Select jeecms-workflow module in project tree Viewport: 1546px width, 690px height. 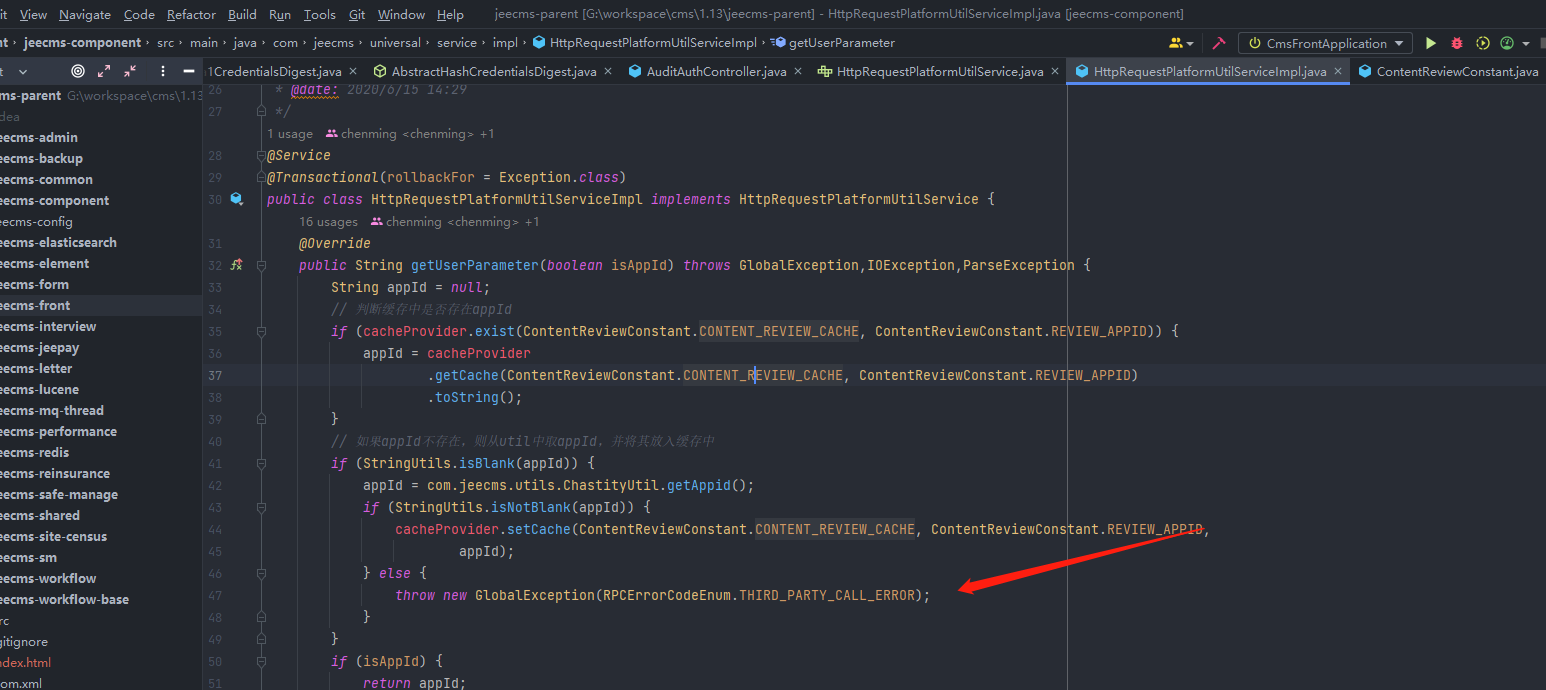(x=48, y=578)
